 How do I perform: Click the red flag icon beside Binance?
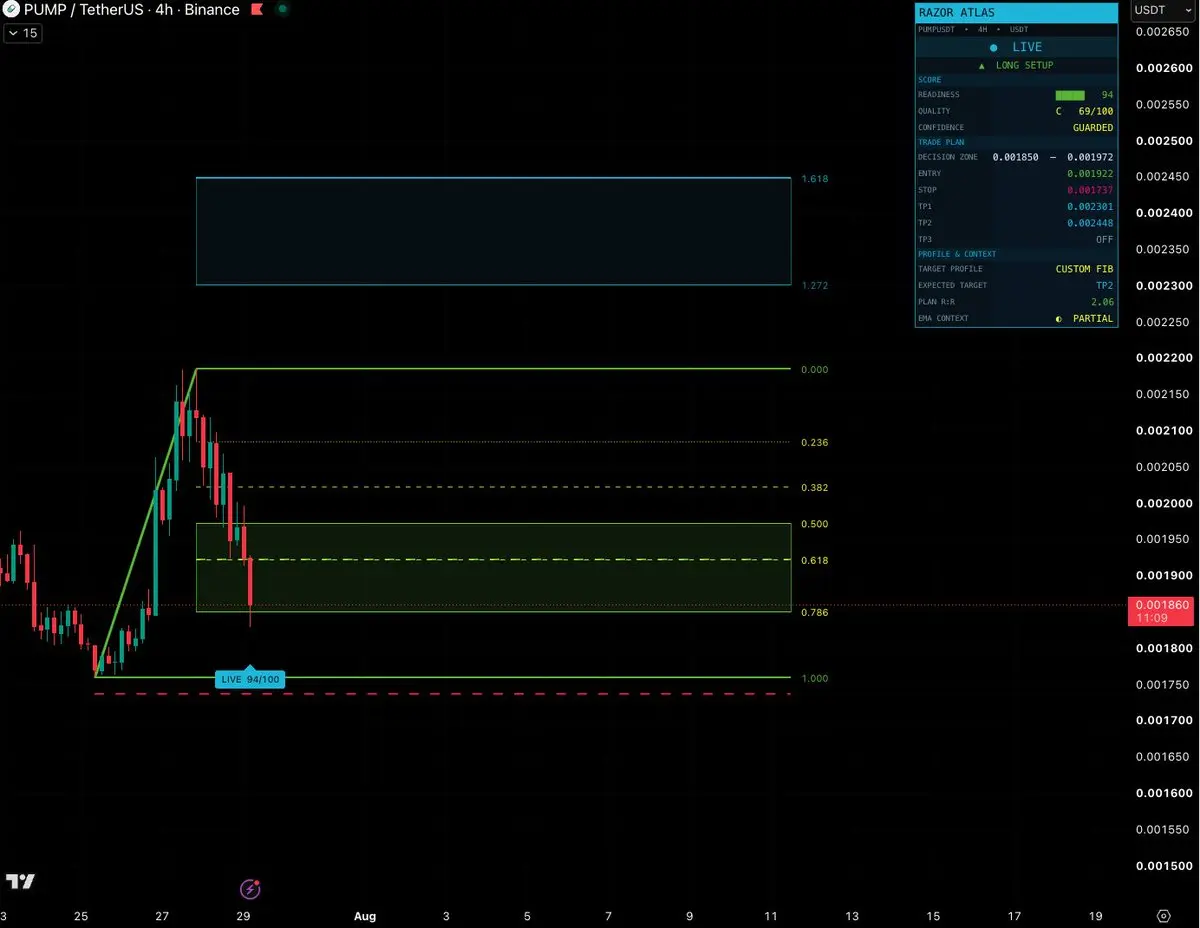(257, 10)
